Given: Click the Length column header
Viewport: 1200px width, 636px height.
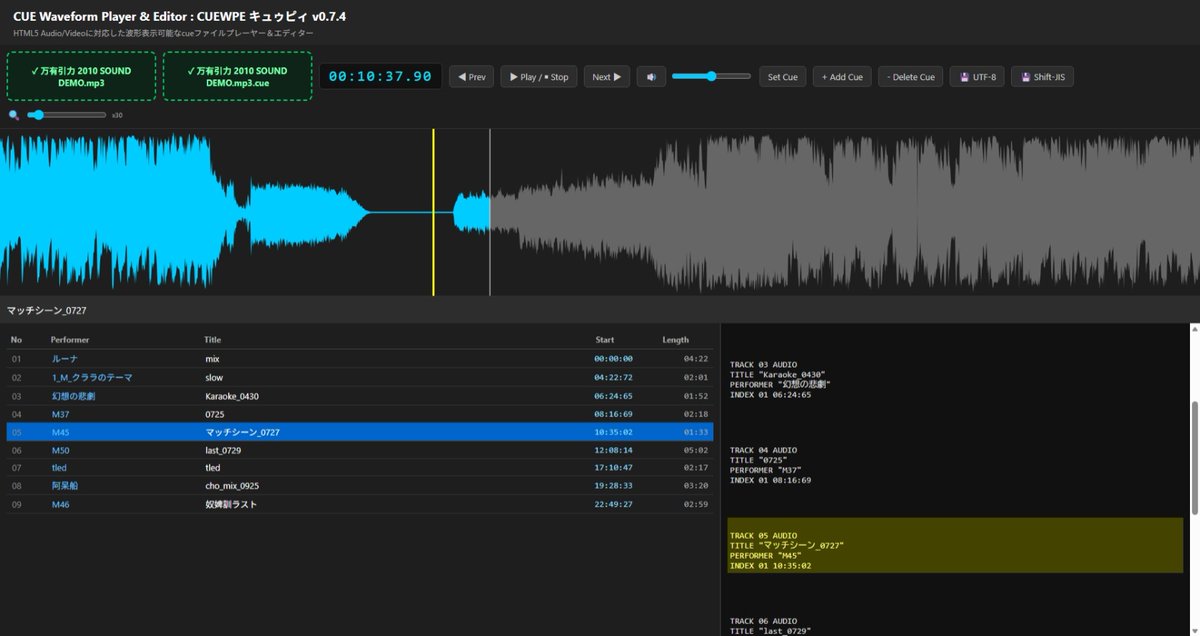Looking at the screenshot, I should coord(675,340).
